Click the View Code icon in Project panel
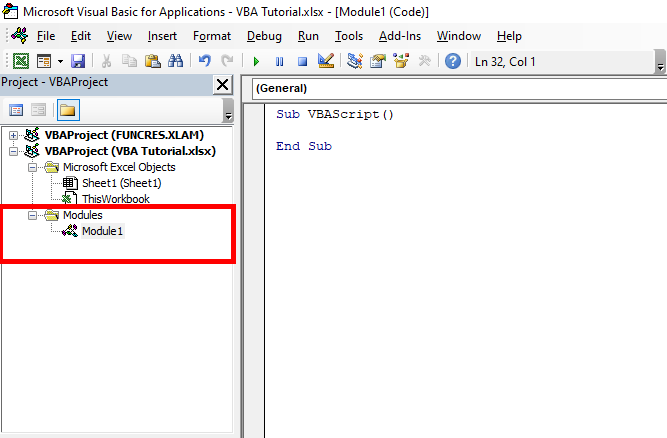 tap(16, 111)
